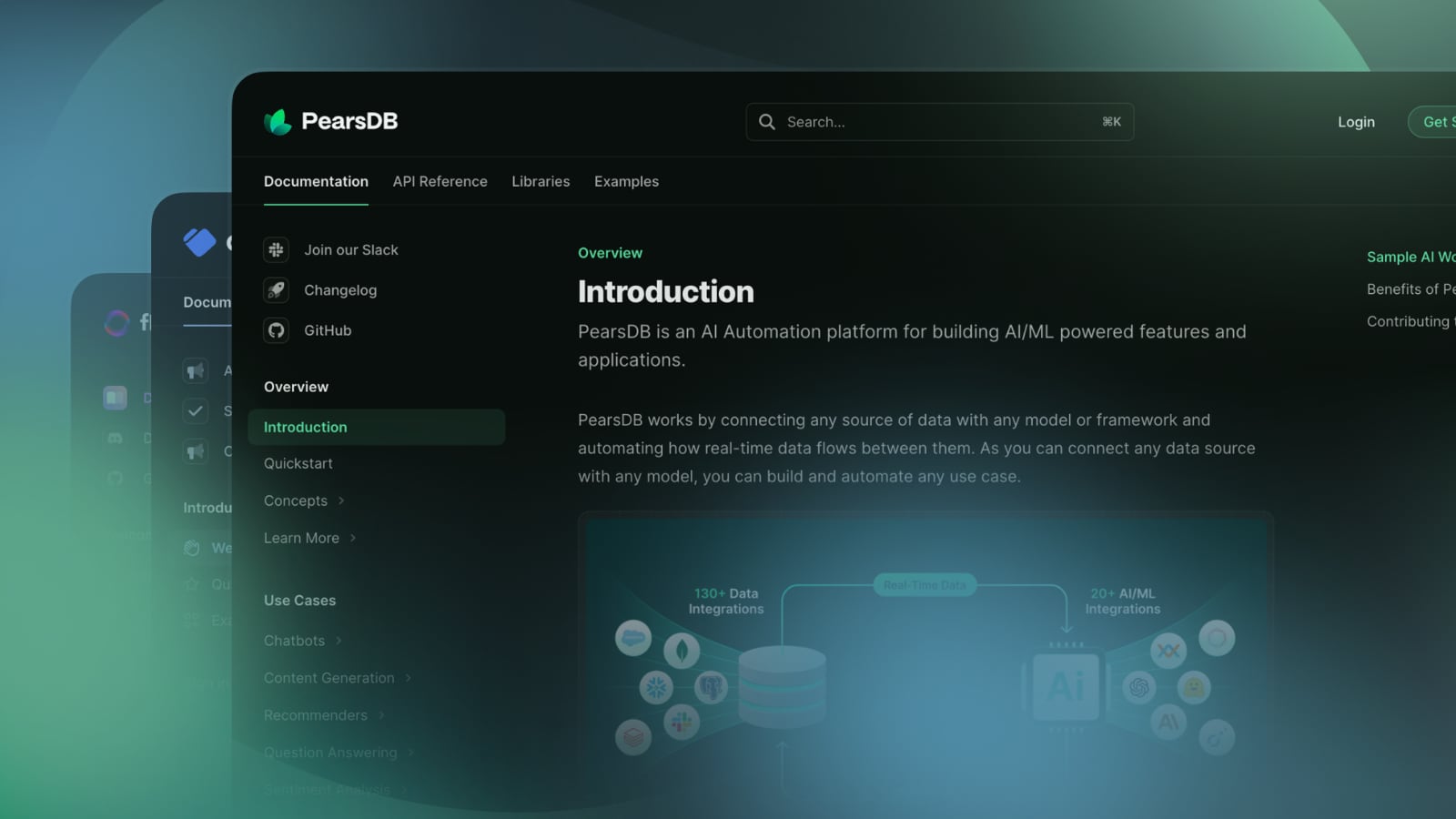1456x819 pixels.
Task: Select Introduction in the sidebar
Action: [x=376, y=427]
